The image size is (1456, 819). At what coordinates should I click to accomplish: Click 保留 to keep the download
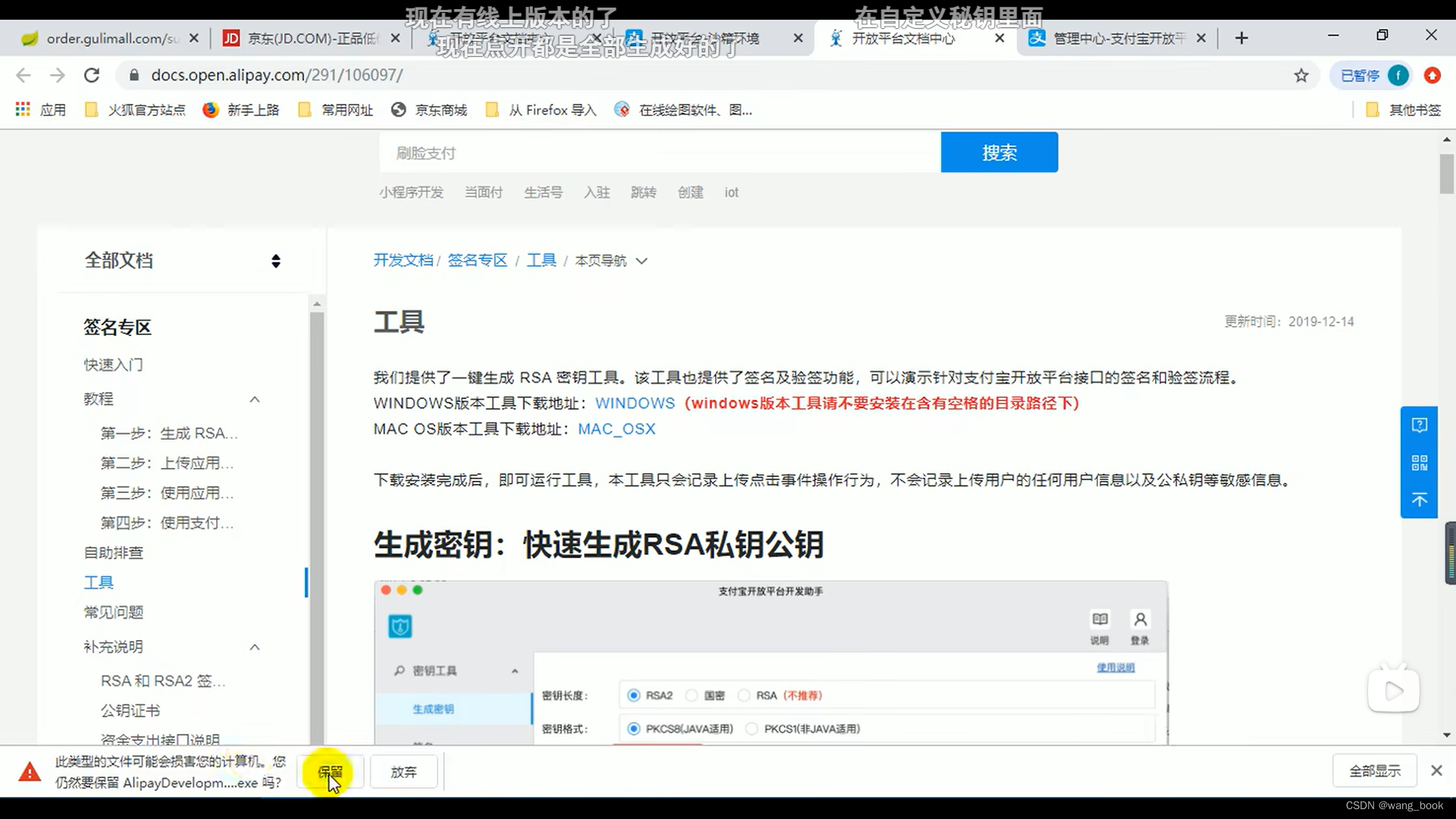tap(330, 772)
